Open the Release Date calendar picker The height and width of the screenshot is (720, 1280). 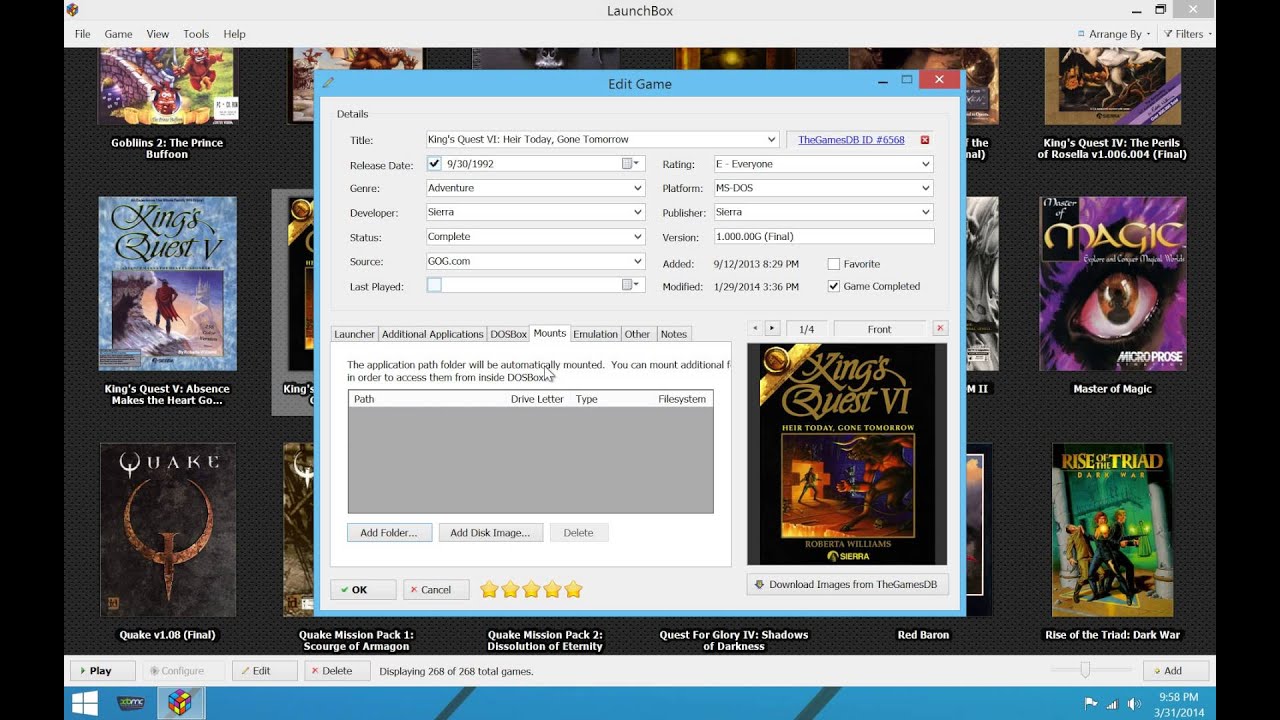click(631, 164)
